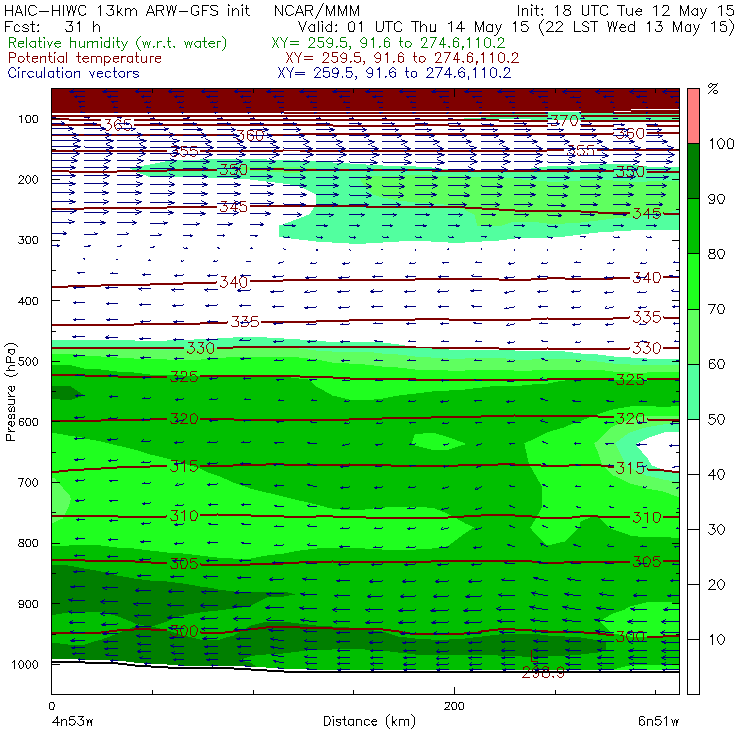Click the 700 pressure axis tick label
This screenshot has width=740, height=740.
pos(28,483)
